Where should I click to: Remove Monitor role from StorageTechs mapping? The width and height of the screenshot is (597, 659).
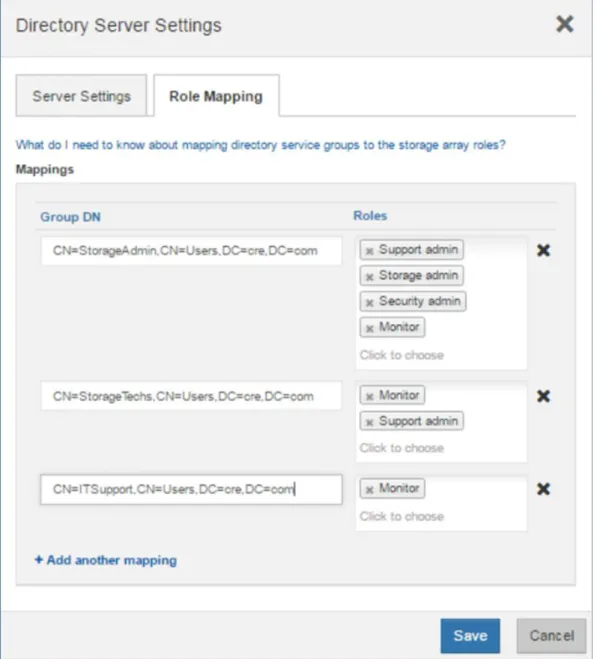tap(370, 396)
